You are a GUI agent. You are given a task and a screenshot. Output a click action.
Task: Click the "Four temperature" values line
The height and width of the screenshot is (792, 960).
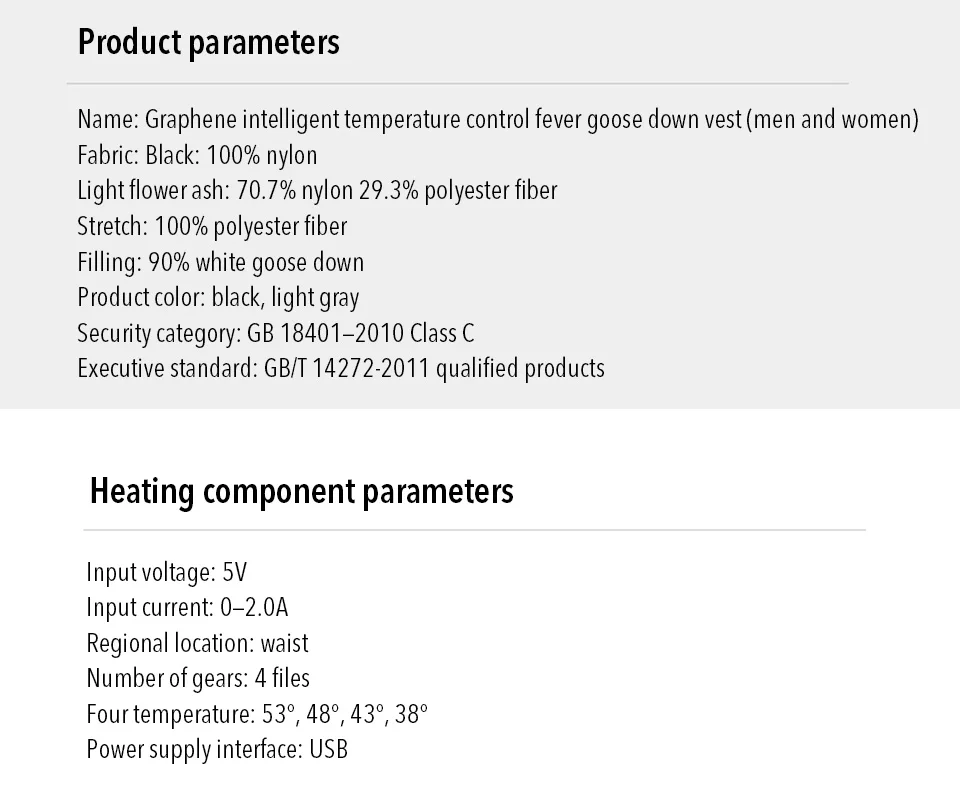tap(257, 714)
